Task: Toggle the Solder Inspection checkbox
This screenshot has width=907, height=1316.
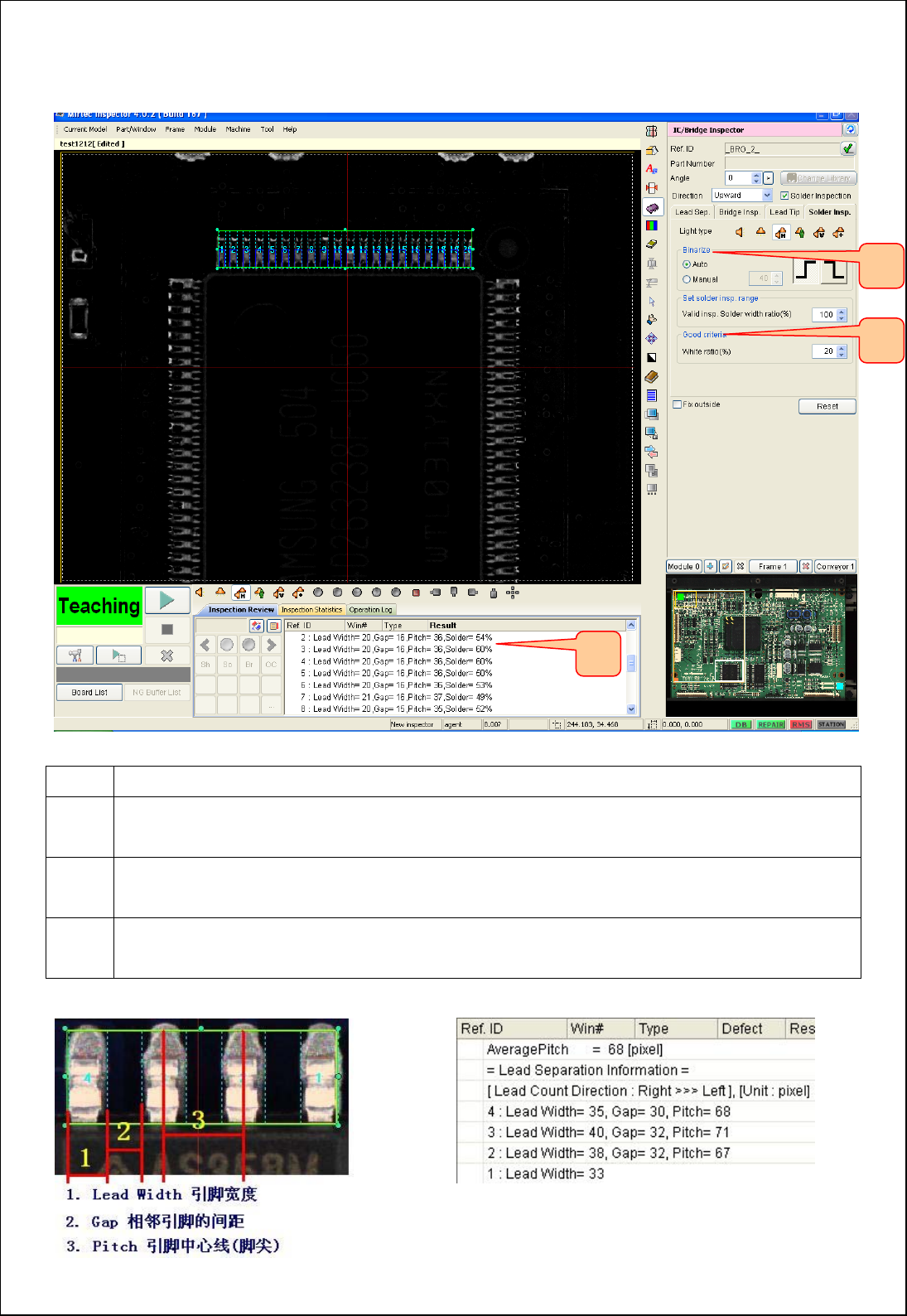Action: point(784,196)
